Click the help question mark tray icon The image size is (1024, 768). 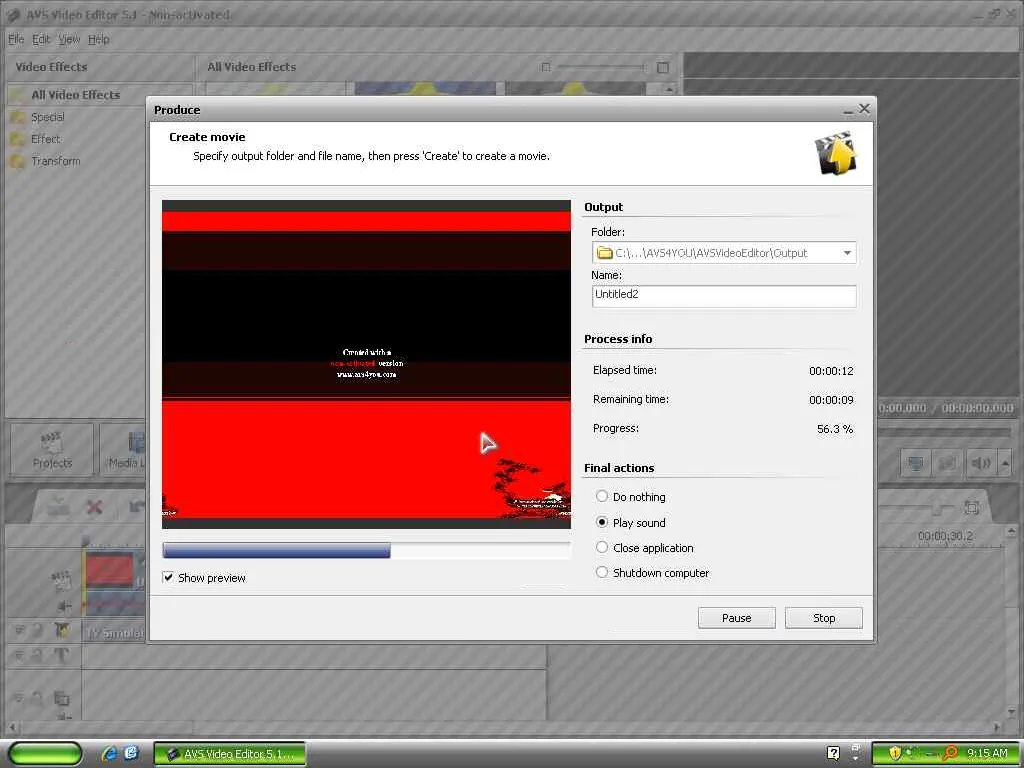coord(833,753)
